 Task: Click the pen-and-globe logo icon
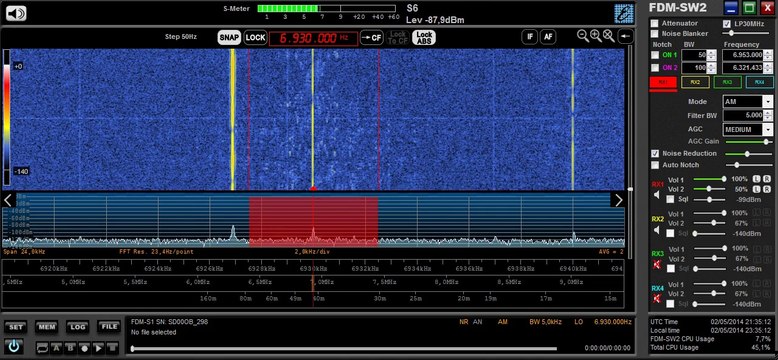click(x=624, y=13)
